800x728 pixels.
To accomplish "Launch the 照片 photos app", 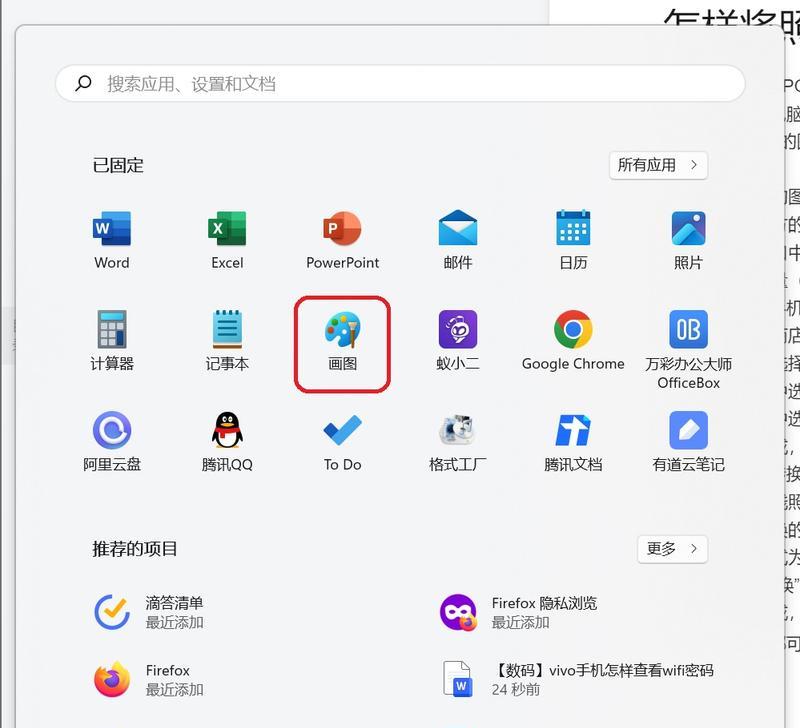I will [688, 240].
